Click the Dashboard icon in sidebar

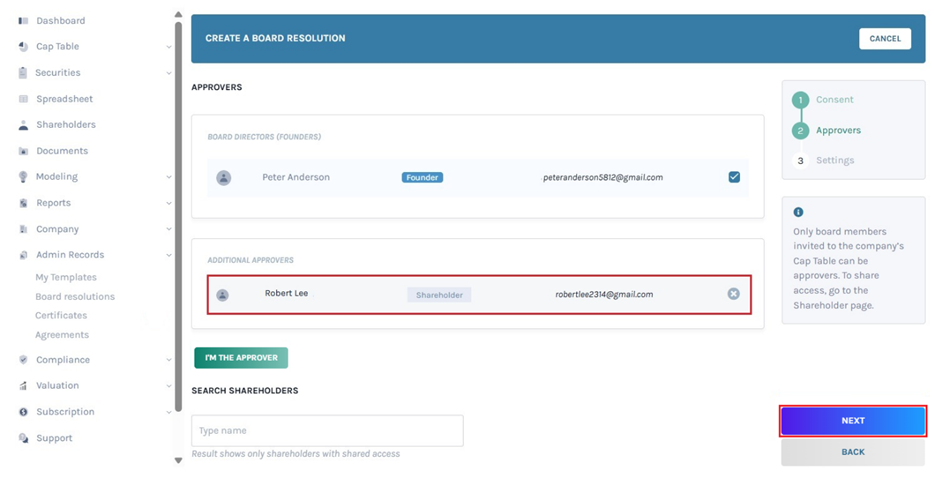[x=23, y=21]
